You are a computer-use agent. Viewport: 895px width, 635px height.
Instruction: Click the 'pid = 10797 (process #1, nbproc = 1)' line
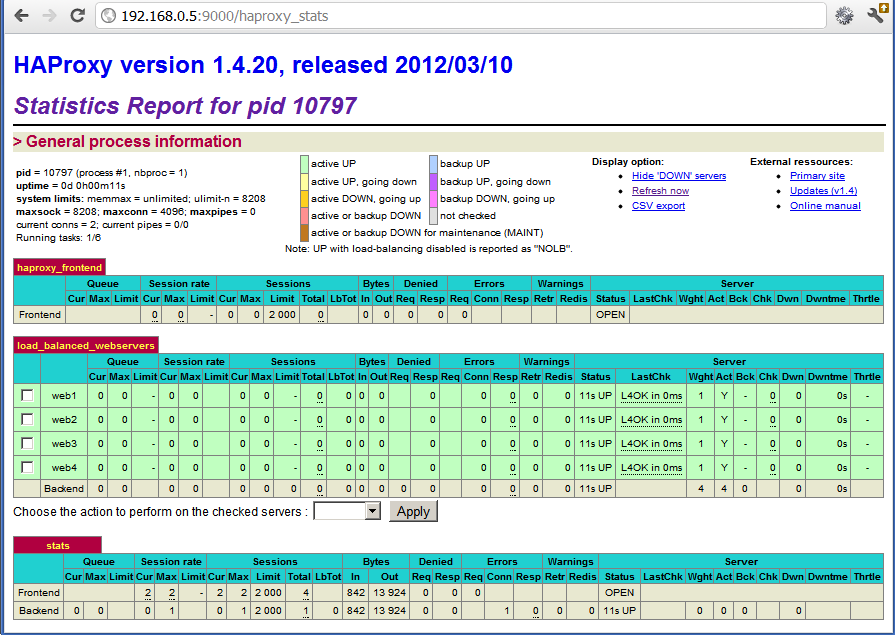(102, 172)
